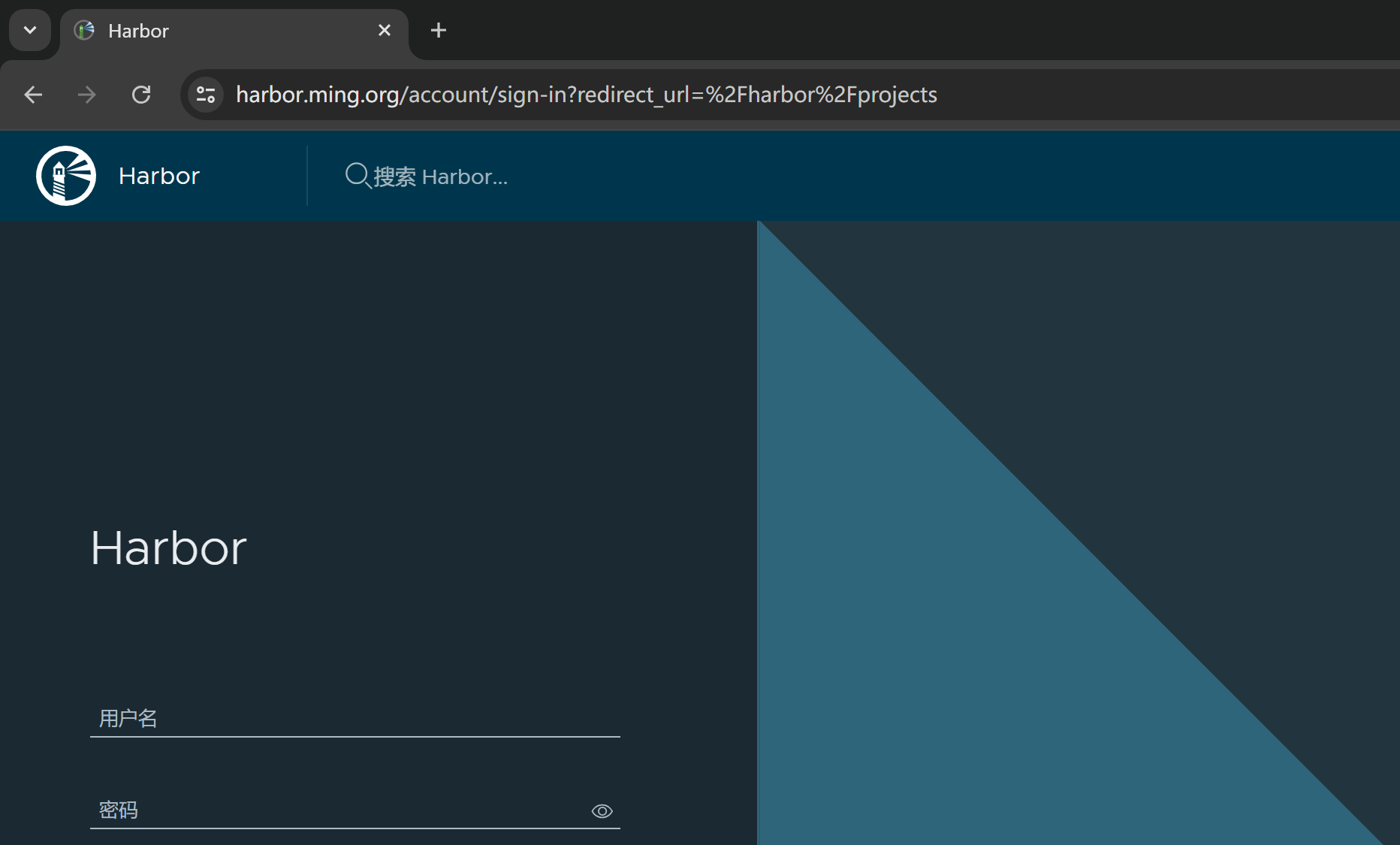Close the Harbor browser tab
The width and height of the screenshot is (1400, 845).
point(384,30)
